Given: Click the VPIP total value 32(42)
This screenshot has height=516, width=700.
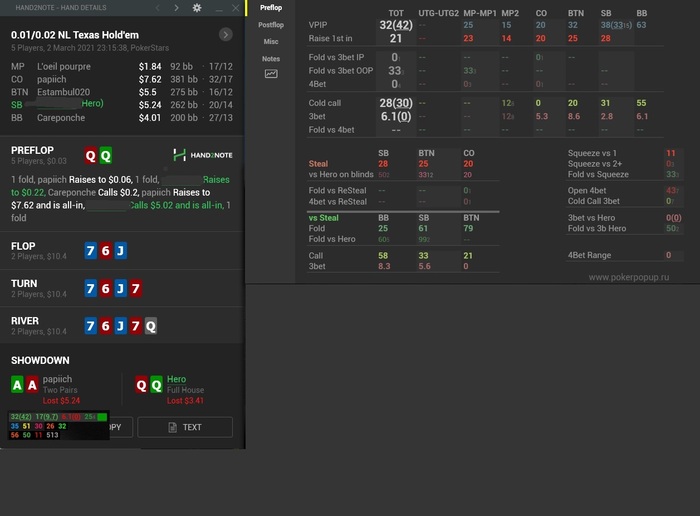Looking at the screenshot, I should 396,25.
